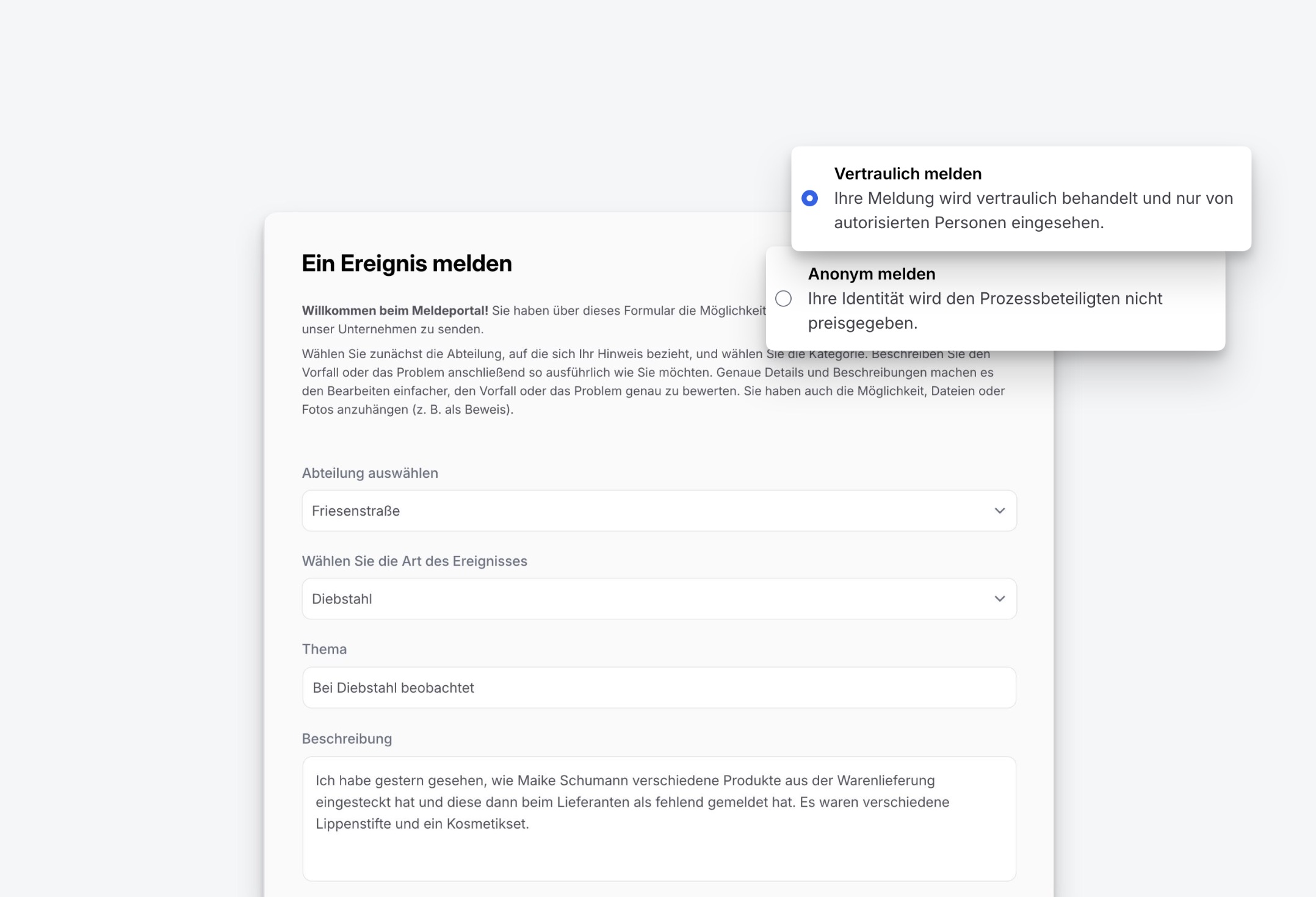The width and height of the screenshot is (1316, 897).
Task: Click the 'Vertraulich melden' option title
Action: [907, 174]
